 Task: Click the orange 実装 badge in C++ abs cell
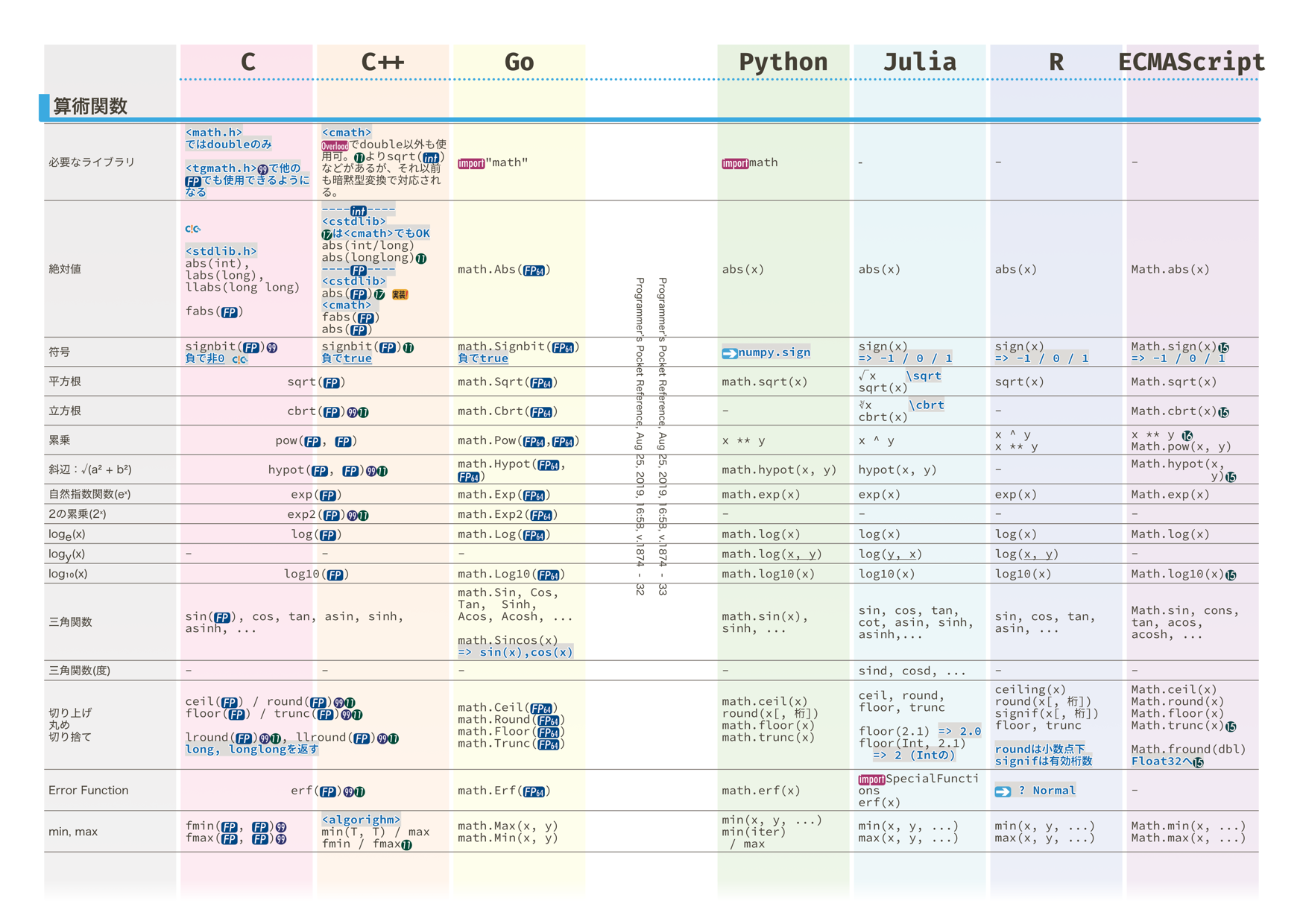click(x=400, y=294)
